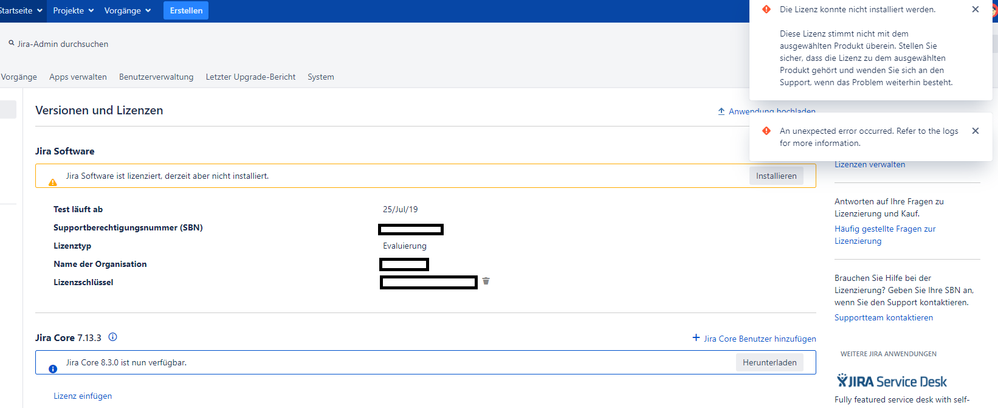Expand the Projekte dropdown menu
998x408 pixels.
(x=73, y=11)
